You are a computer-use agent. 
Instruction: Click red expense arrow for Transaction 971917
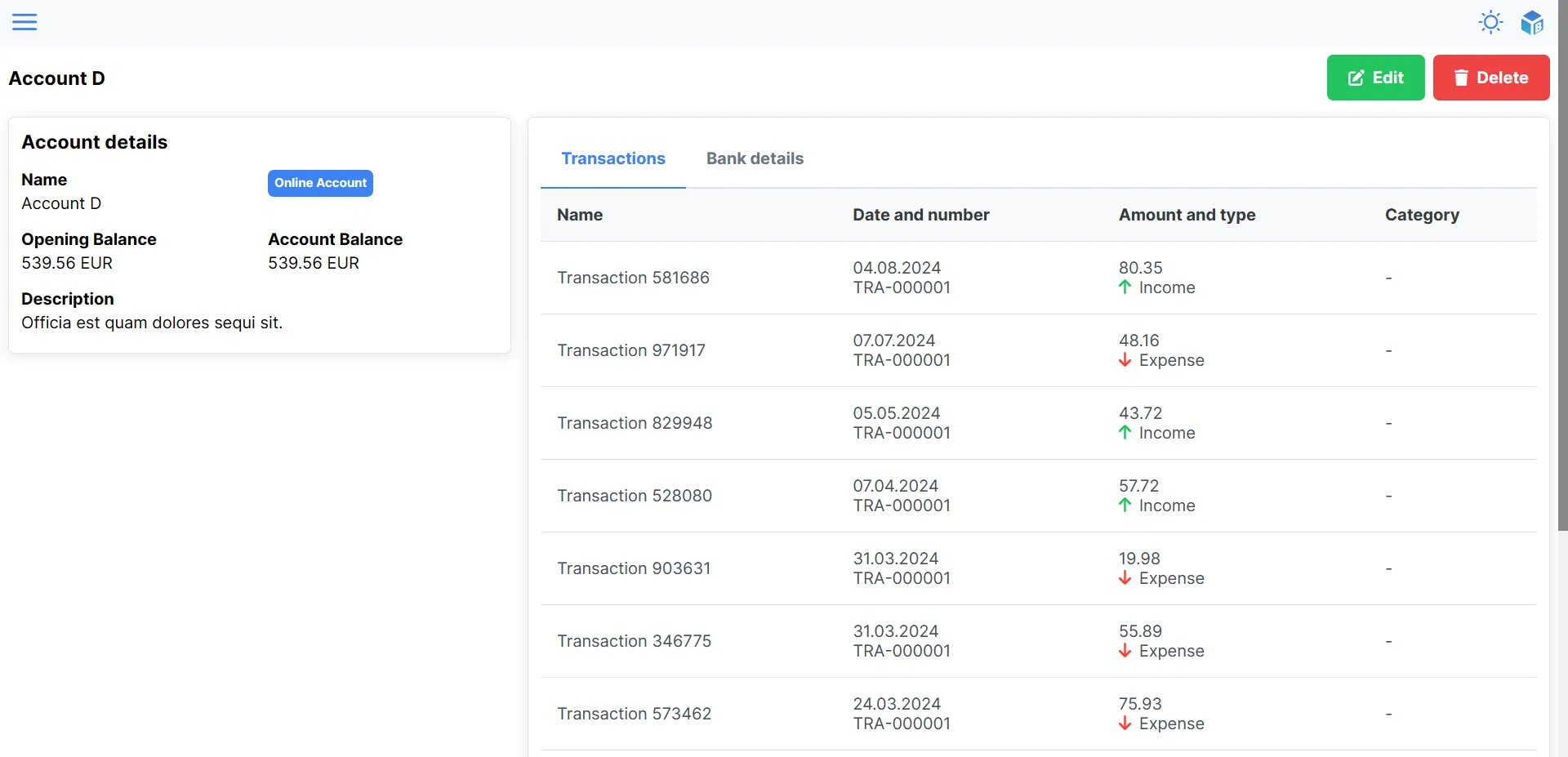click(1125, 360)
